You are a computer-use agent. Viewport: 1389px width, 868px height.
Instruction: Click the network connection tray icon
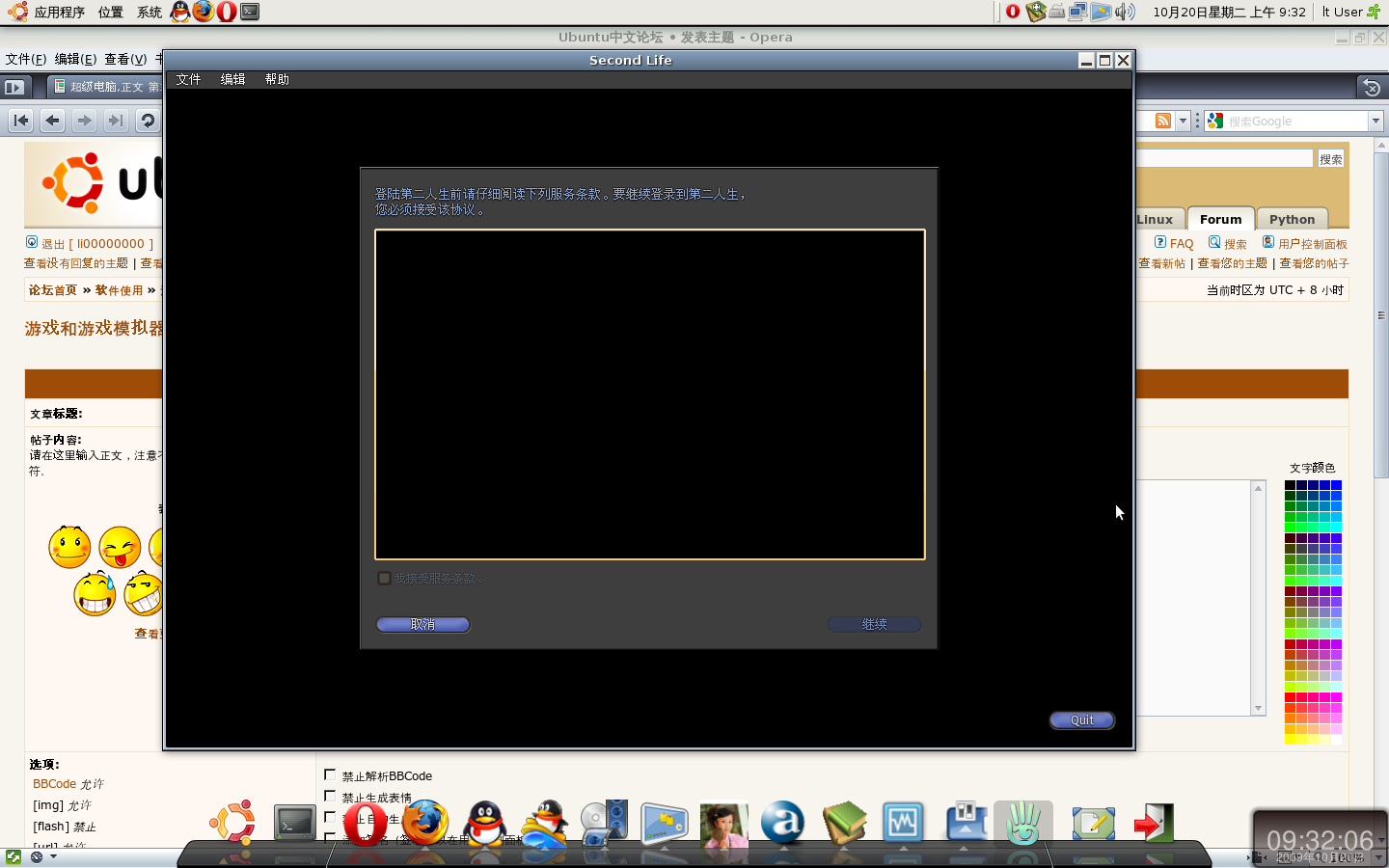tap(1077, 12)
